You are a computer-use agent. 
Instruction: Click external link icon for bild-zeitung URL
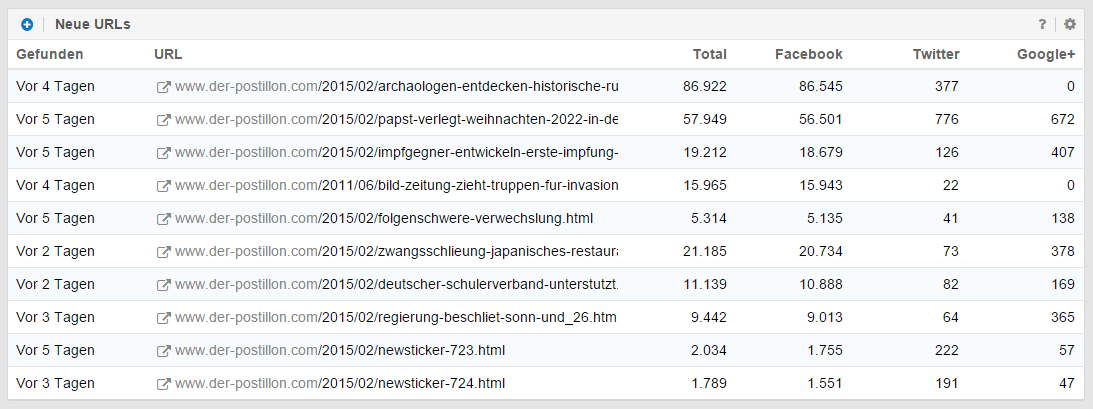[x=163, y=186]
